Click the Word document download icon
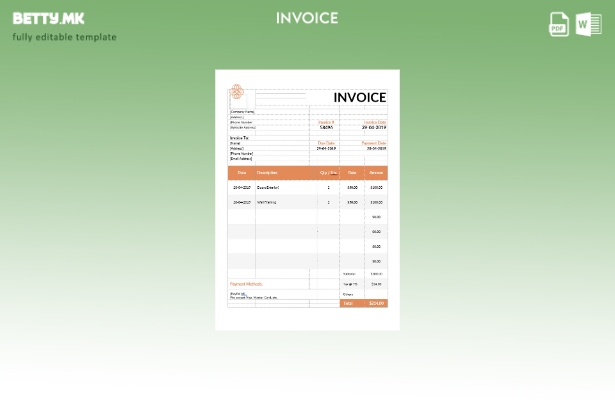The width and height of the screenshot is (615, 400). 588,25
